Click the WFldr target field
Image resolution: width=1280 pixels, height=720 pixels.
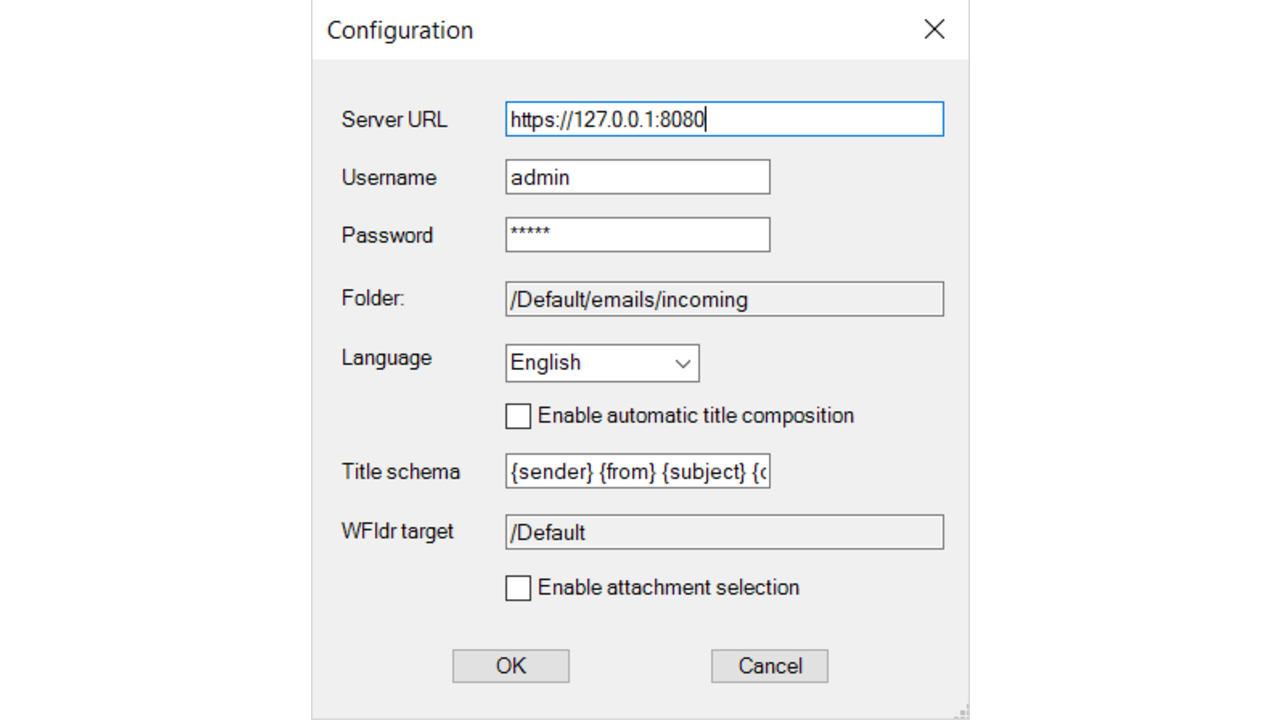tap(724, 531)
